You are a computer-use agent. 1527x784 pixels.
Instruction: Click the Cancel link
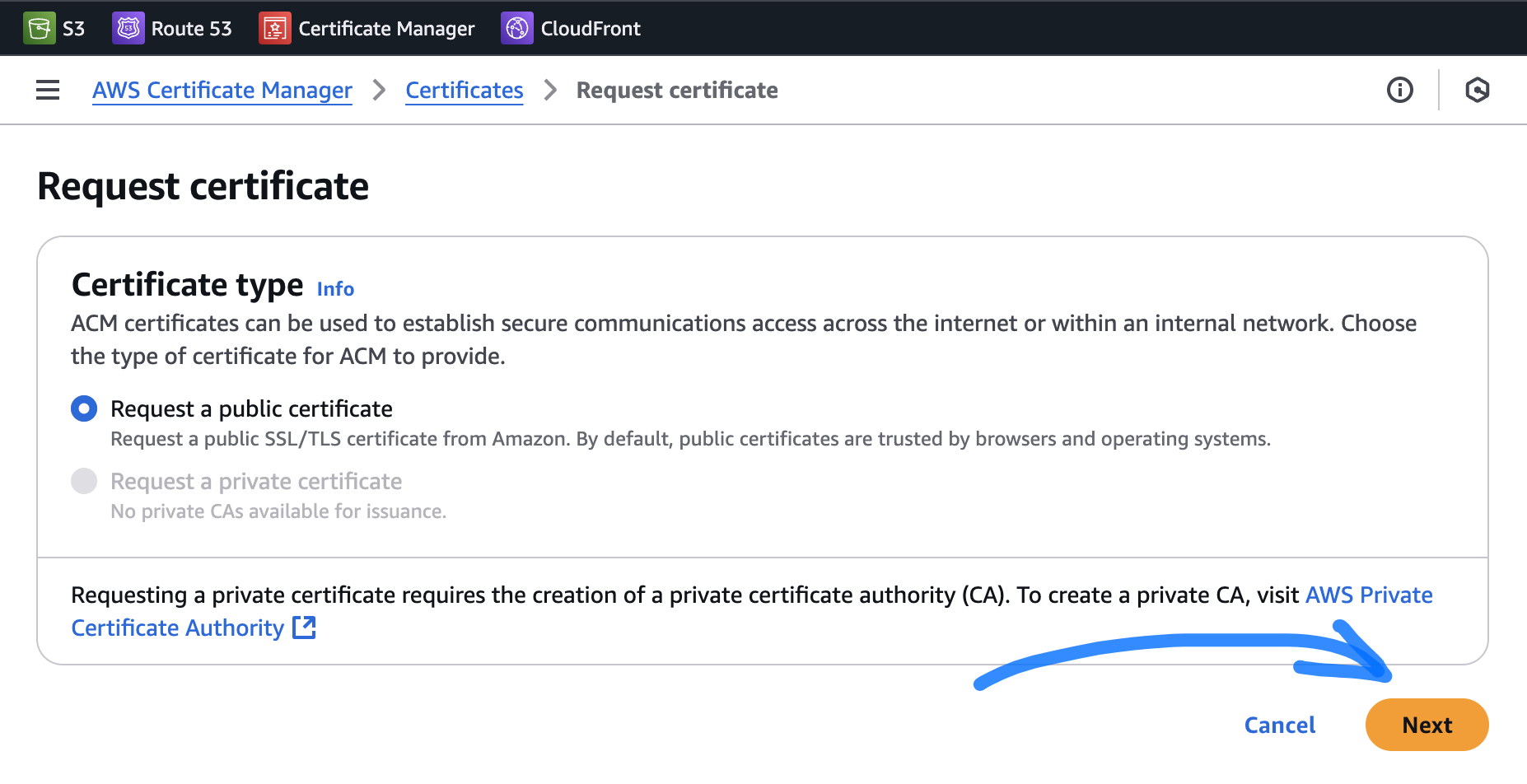tap(1279, 725)
